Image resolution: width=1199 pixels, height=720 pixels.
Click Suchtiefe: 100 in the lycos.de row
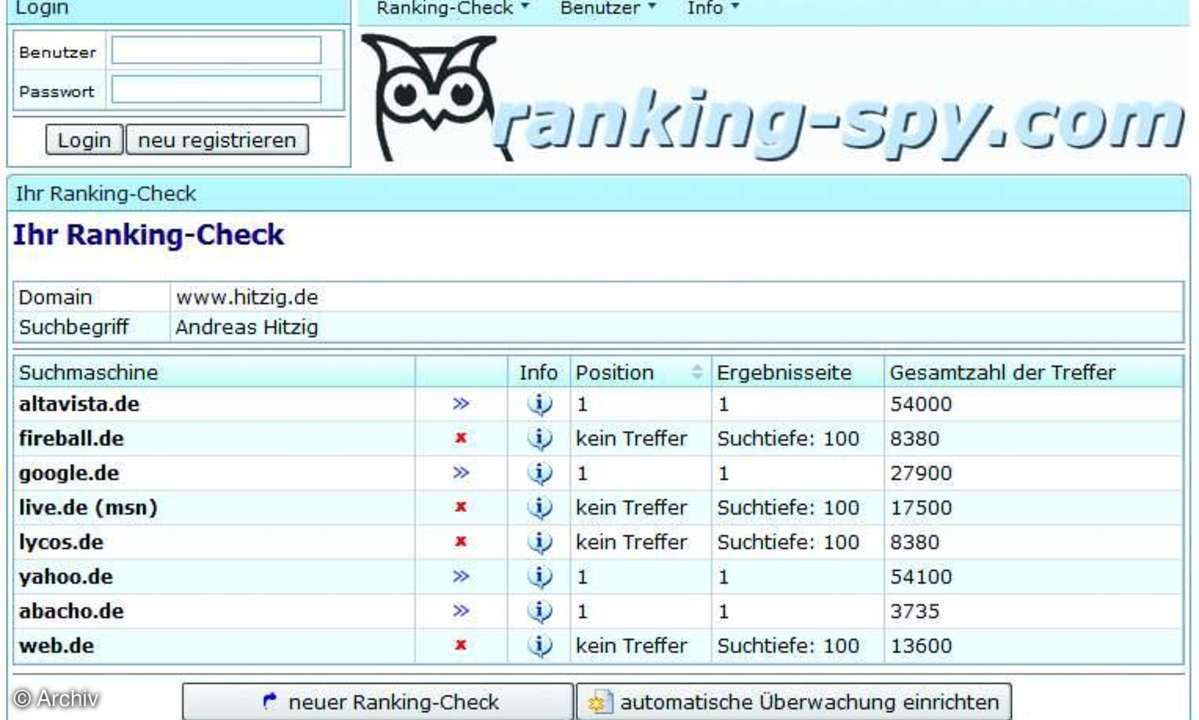(788, 541)
